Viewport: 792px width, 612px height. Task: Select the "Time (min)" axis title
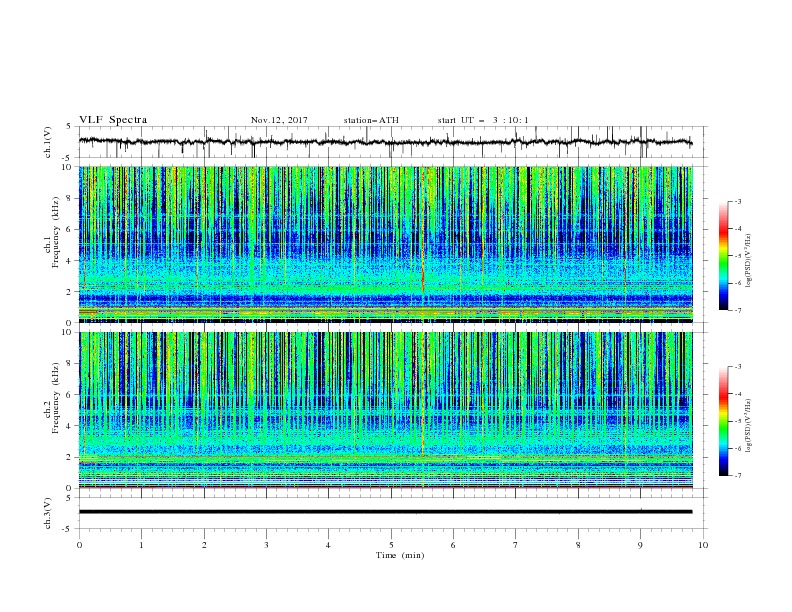point(400,555)
